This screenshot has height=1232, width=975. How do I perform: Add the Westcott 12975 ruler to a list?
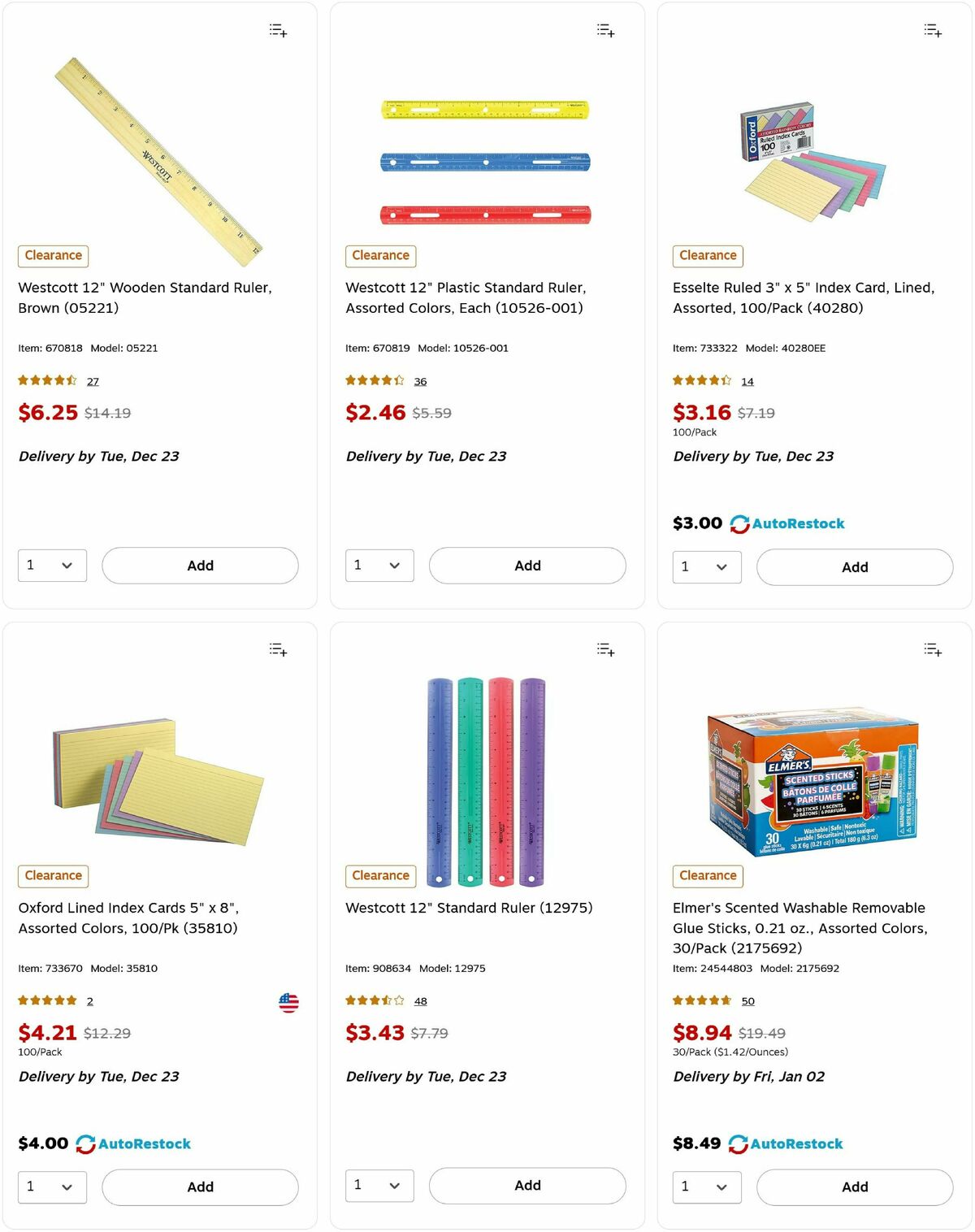(x=605, y=650)
